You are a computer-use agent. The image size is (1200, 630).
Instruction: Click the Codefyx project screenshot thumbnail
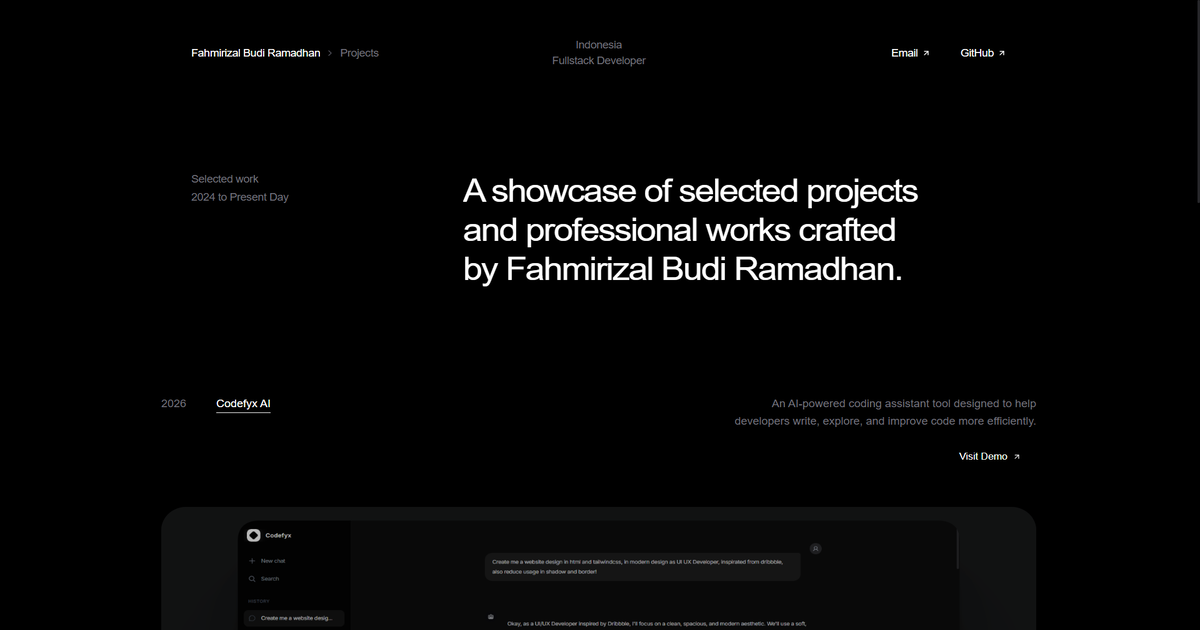point(598,569)
